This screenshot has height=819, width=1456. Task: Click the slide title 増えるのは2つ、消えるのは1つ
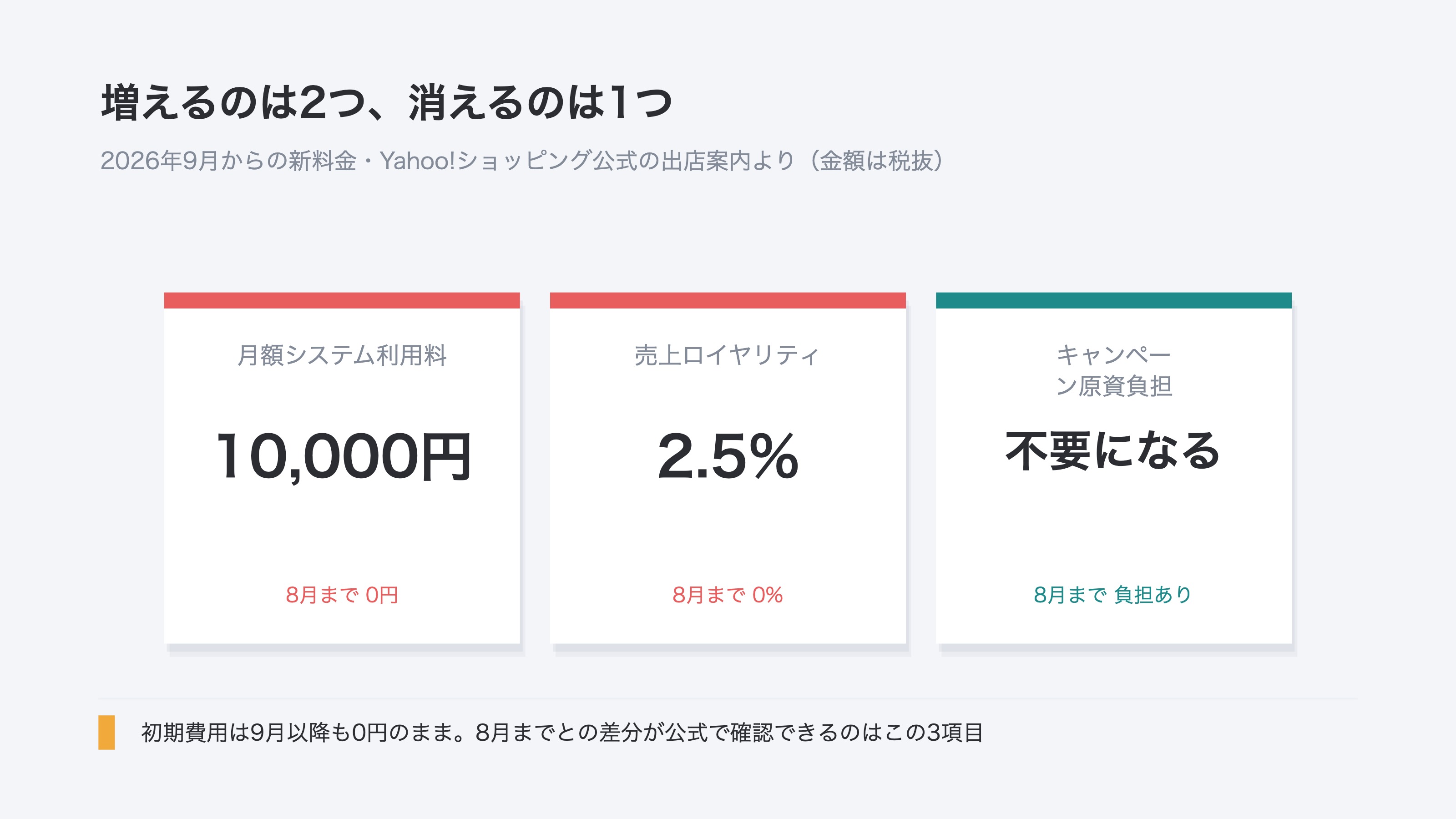[387, 103]
